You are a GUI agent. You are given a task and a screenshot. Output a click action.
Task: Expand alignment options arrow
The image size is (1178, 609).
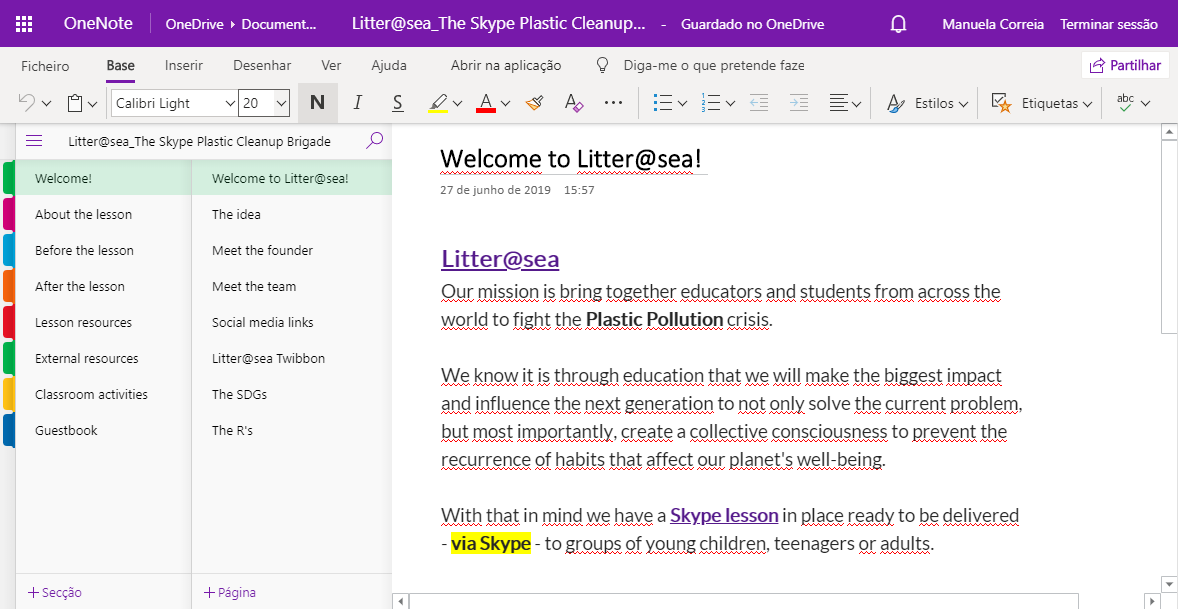point(856,104)
